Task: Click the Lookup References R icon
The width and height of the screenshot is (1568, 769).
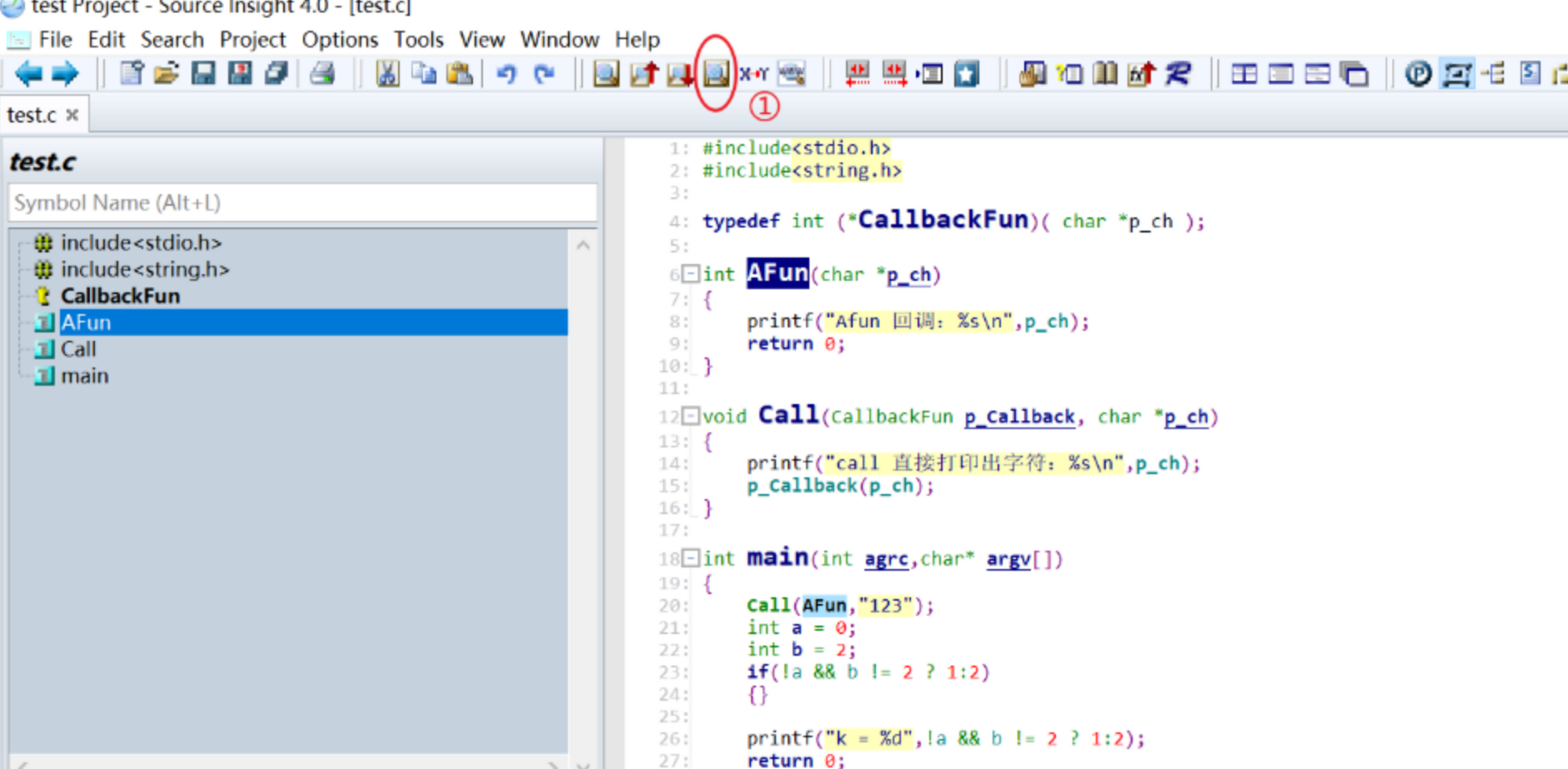Action: [1178, 74]
